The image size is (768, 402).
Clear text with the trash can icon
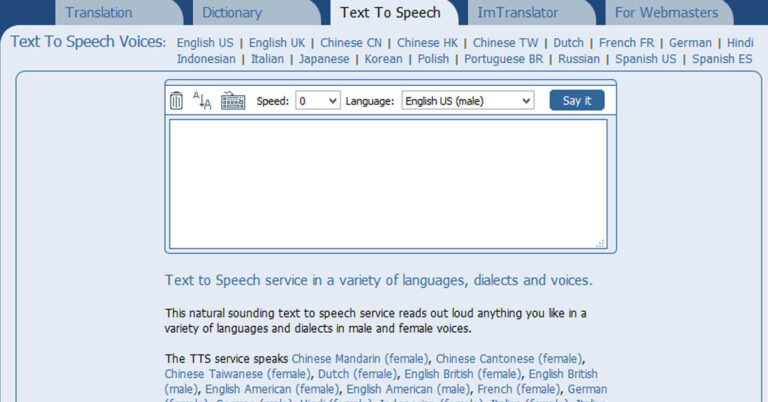[176, 101]
